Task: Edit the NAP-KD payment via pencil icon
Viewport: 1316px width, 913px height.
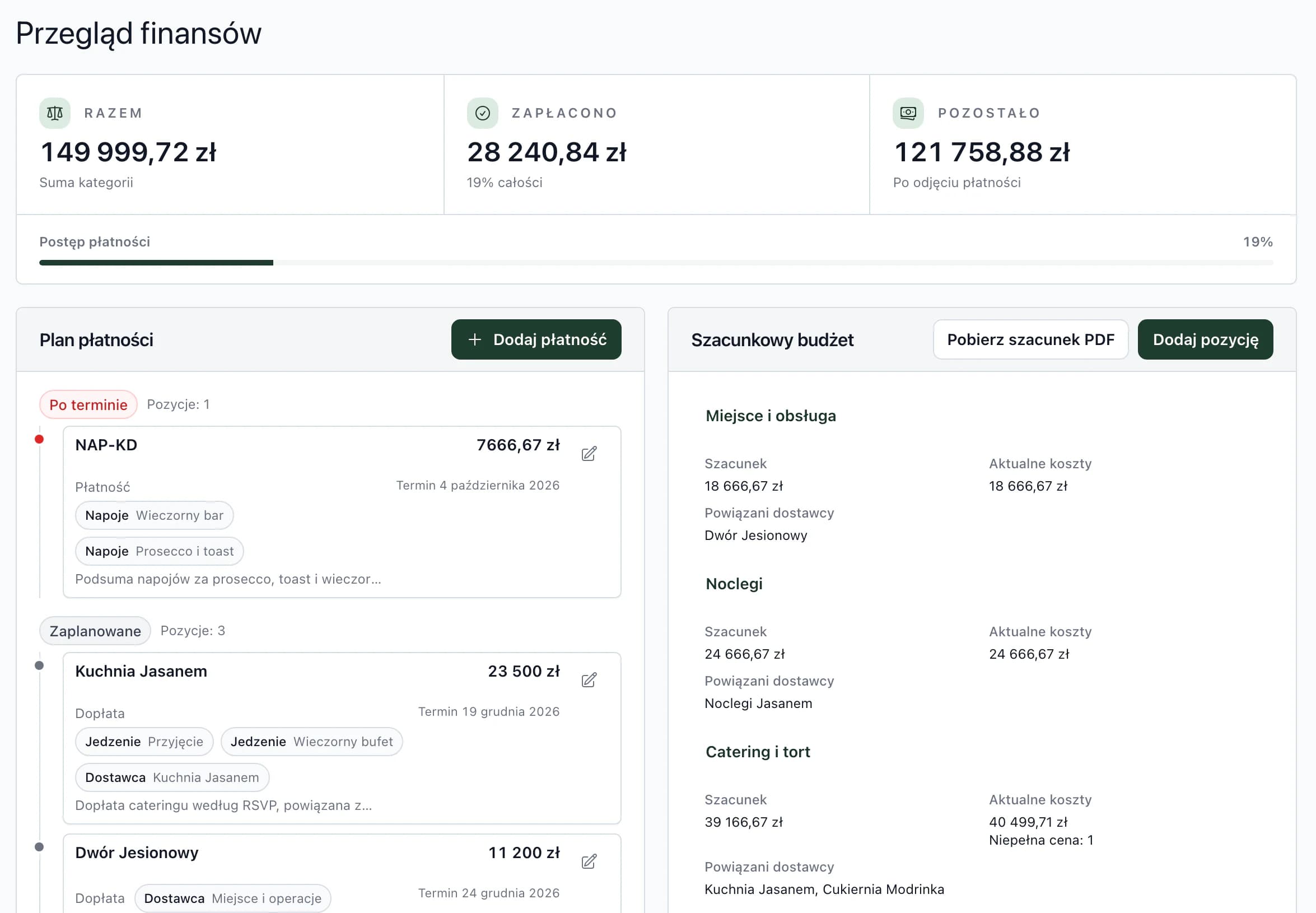Action: tap(589, 454)
